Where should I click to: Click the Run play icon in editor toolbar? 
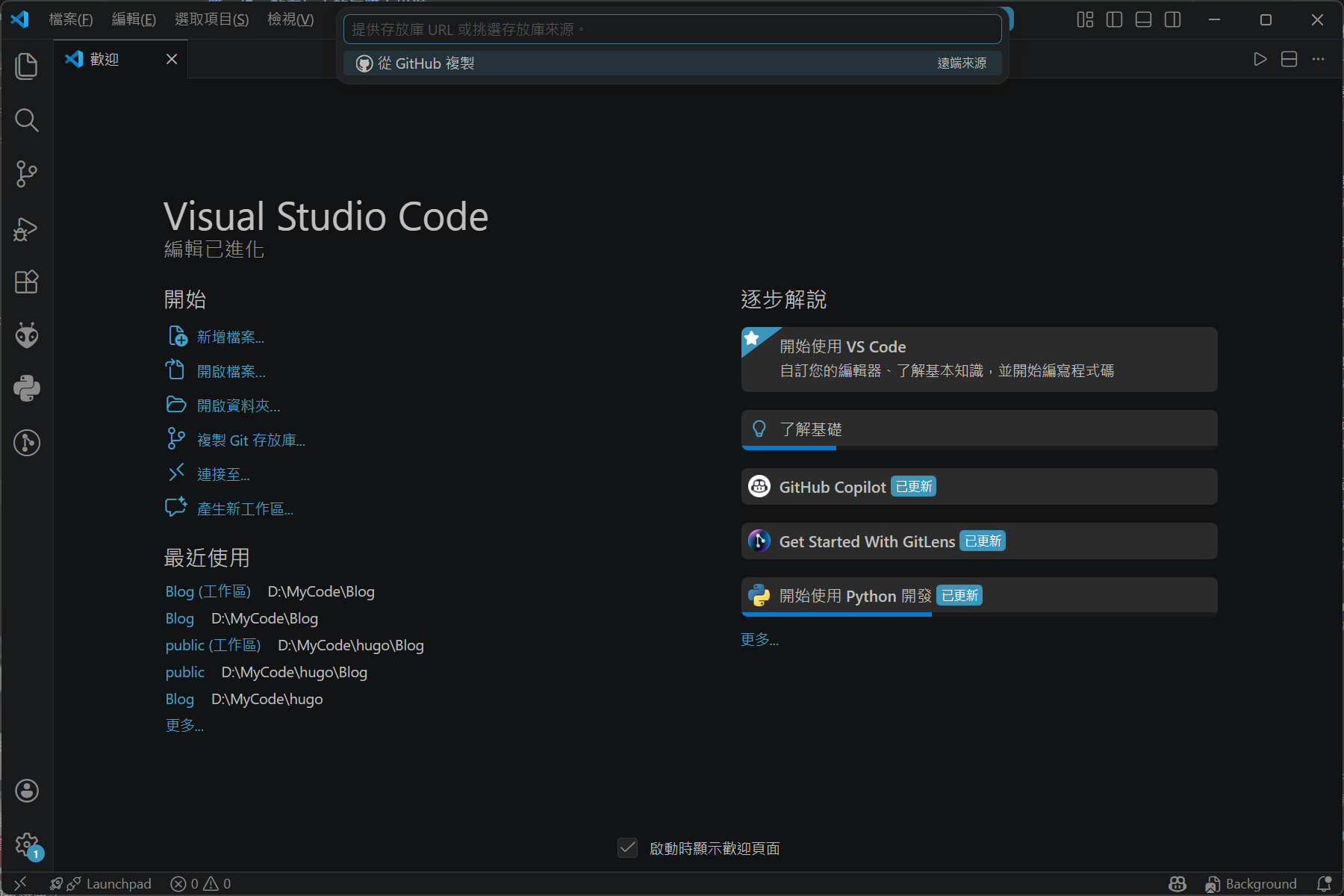pyautogui.click(x=1260, y=59)
